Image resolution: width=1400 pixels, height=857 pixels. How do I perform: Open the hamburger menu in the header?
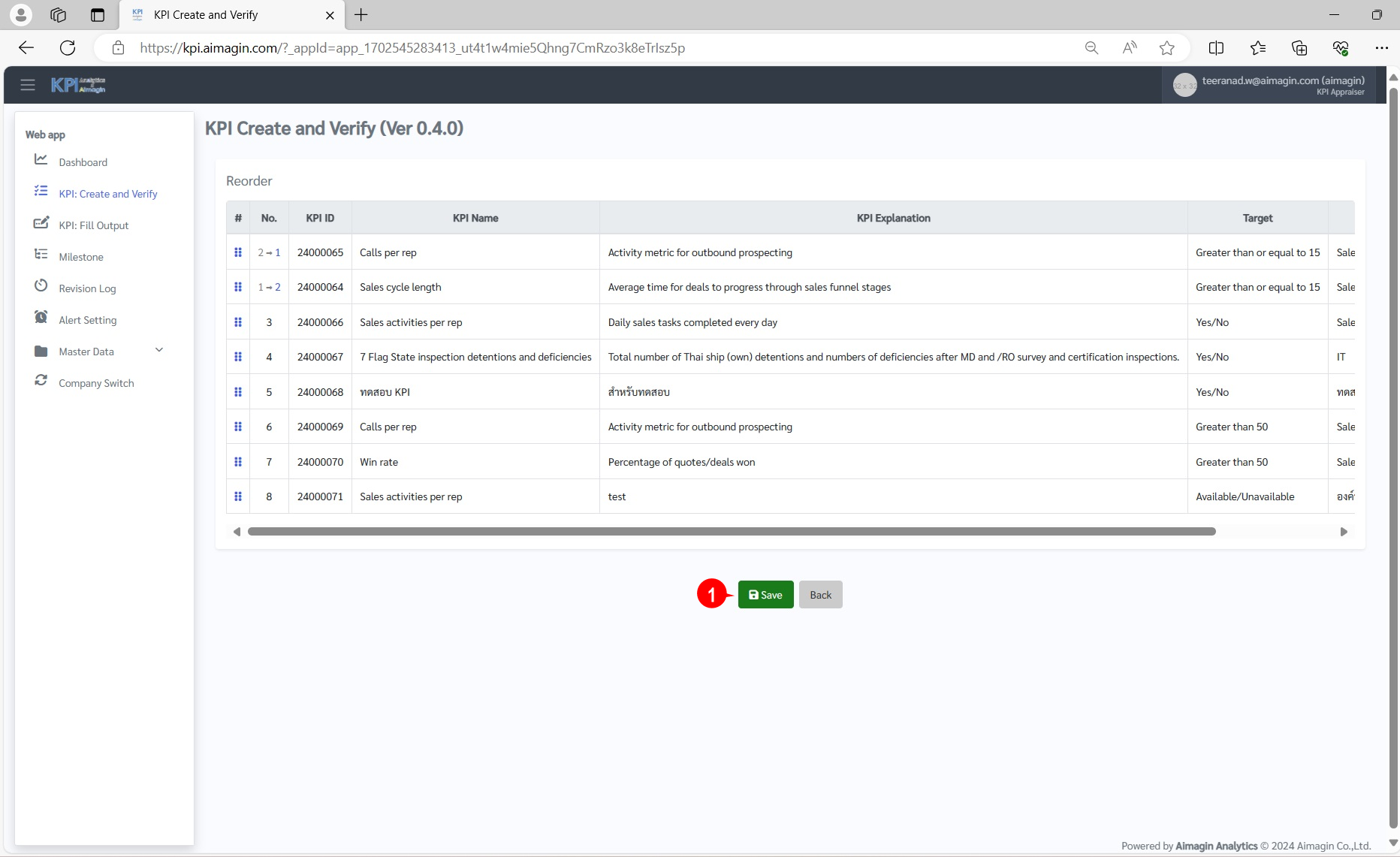click(28, 85)
